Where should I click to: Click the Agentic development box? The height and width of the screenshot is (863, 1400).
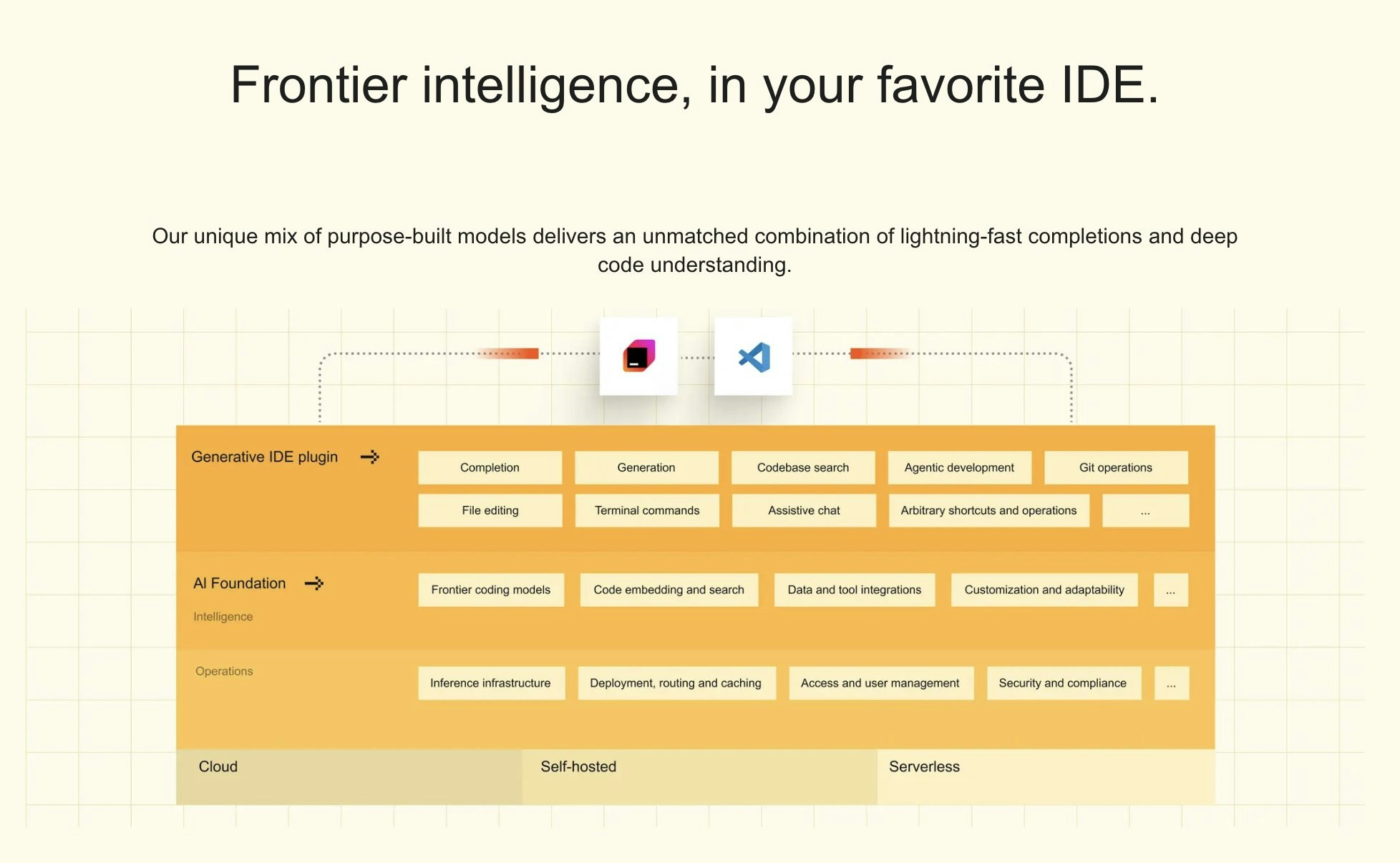[959, 467]
